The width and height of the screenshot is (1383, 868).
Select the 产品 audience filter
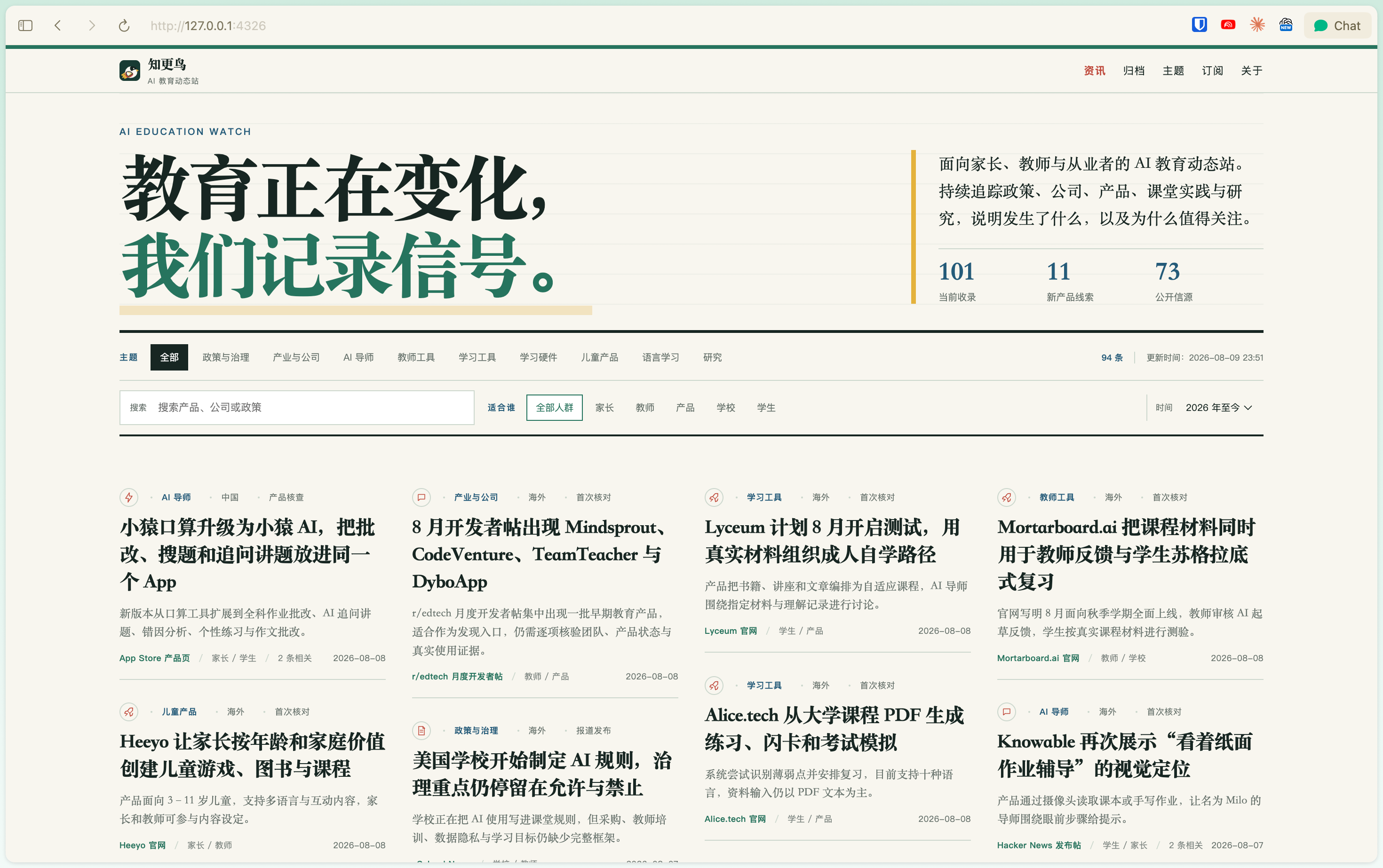tap(685, 408)
